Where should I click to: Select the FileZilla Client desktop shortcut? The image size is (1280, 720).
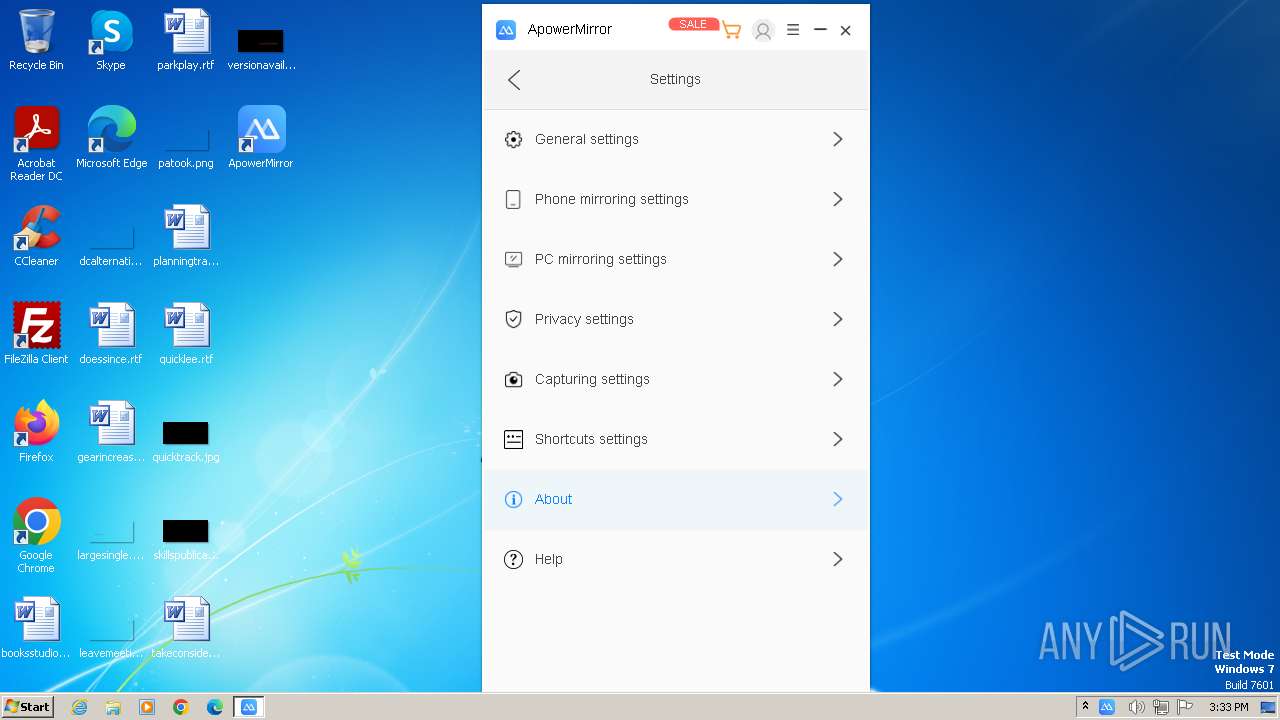[x=36, y=334]
